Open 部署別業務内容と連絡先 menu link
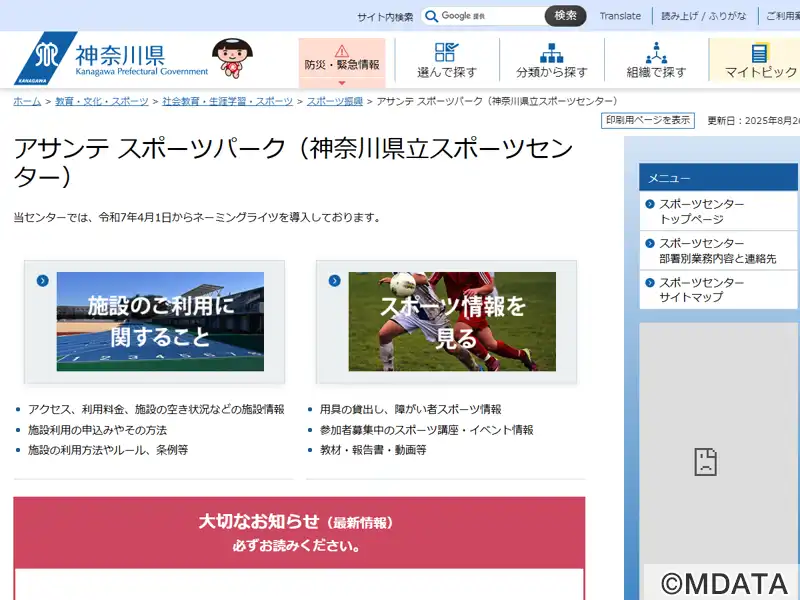 pos(718,251)
